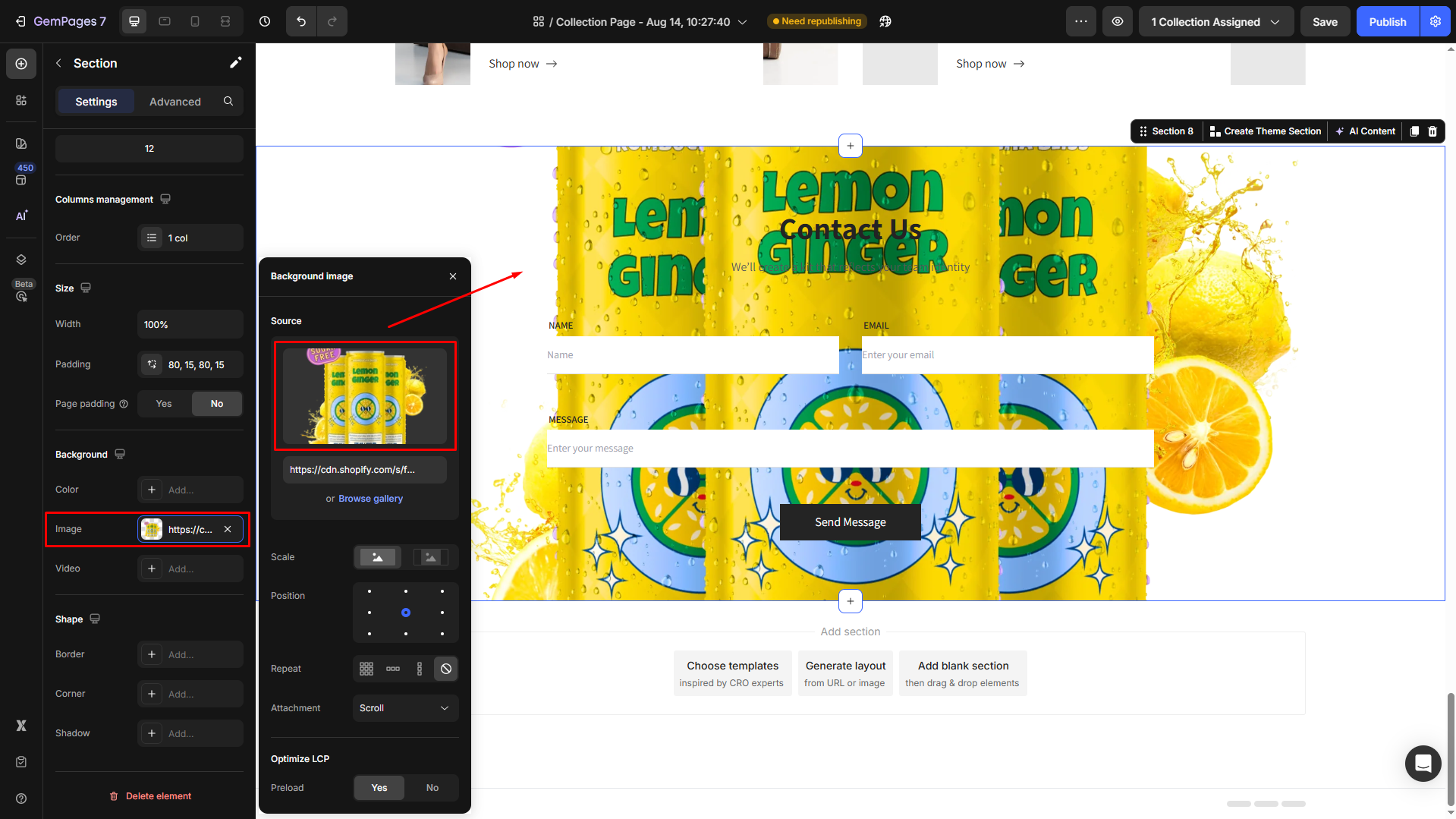This screenshot has width=1456, height=819.
Task: Select the Settings tab
Action: [x=96, y=102]
